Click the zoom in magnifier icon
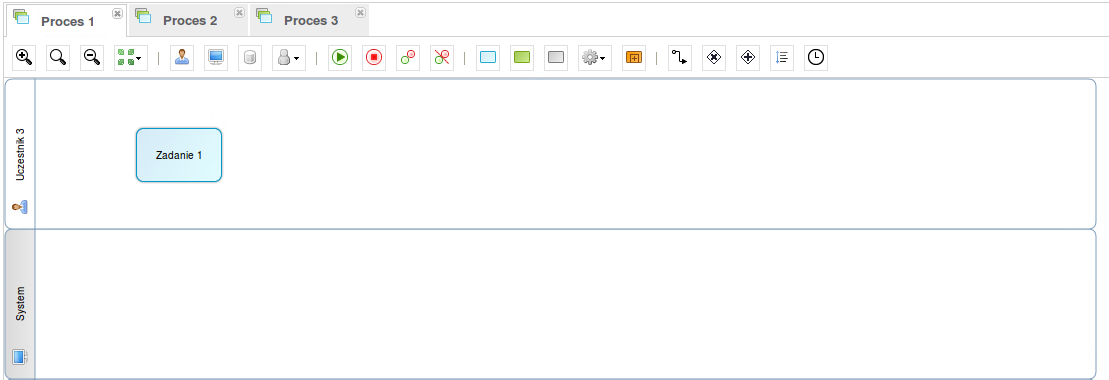The image size is (1109, 380). coord(24,58)
